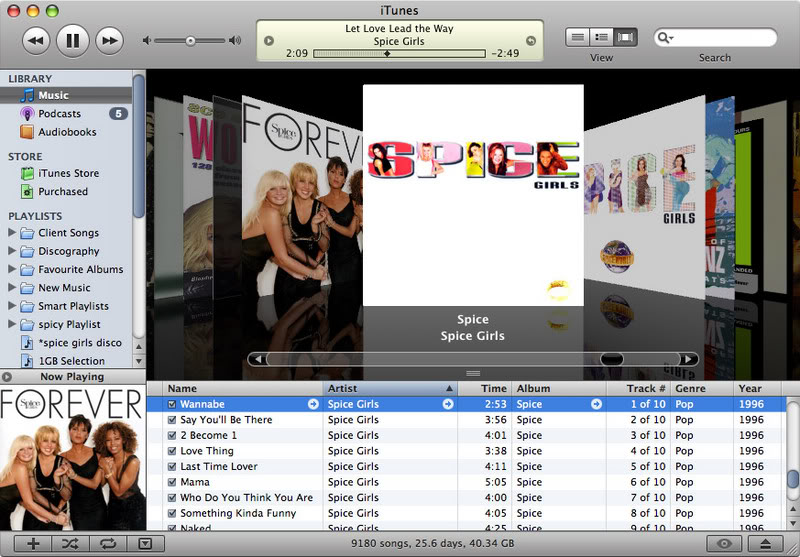The image size is (800, 557).
Task: Uncheck the Wannabe song checkbox
Action: [172, 404]
